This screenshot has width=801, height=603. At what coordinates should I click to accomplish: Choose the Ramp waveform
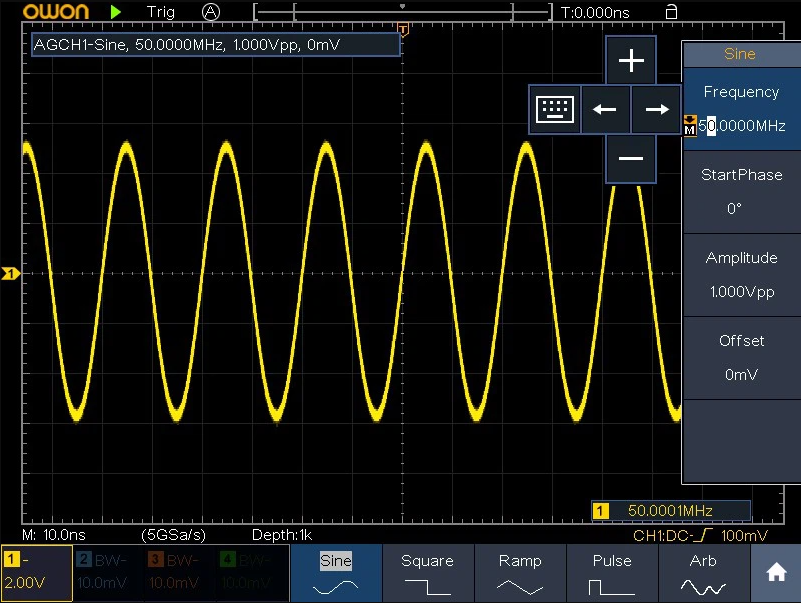click(x=520, y=573)
